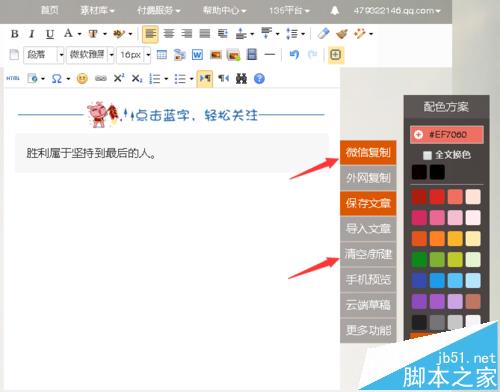Open the font color dropdown arrow
Image resolution: width=500 pixels, height=392 pixels.
pyautogui.click(x=79, y=34)
